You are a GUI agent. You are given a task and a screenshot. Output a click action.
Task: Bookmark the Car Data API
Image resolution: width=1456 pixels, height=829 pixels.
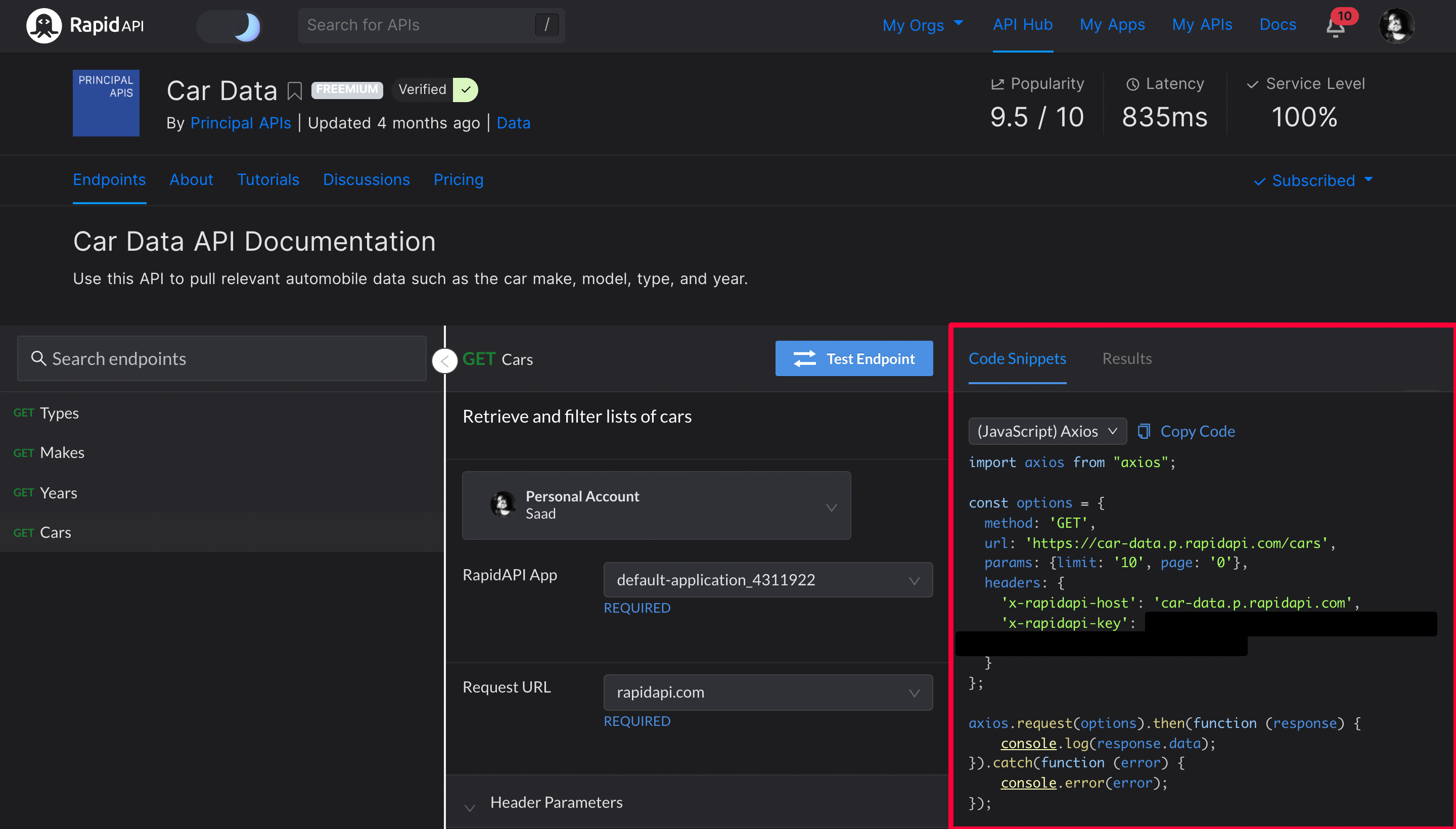point(294,90)
